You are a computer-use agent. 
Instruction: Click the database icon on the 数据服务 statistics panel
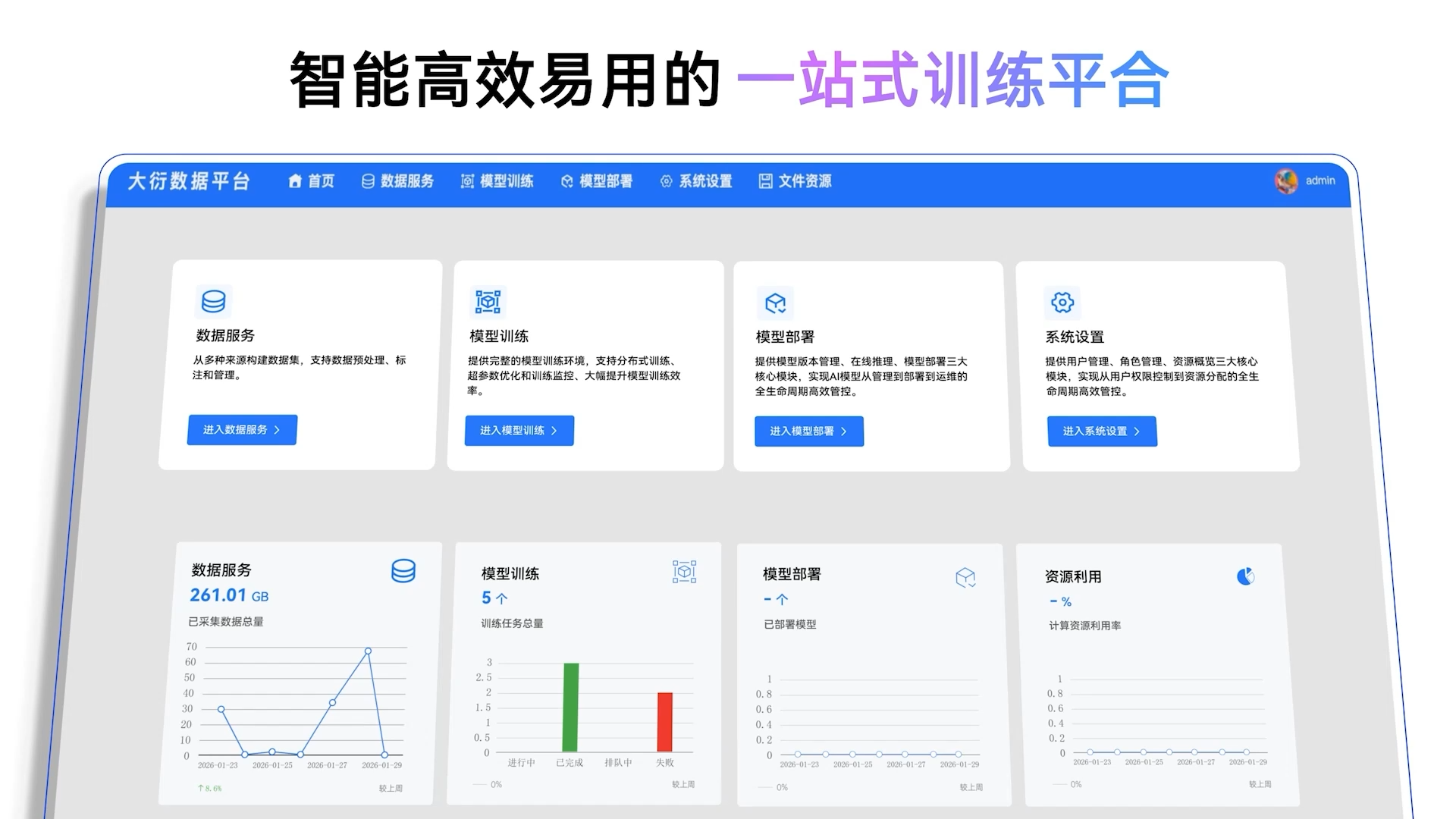403,572
